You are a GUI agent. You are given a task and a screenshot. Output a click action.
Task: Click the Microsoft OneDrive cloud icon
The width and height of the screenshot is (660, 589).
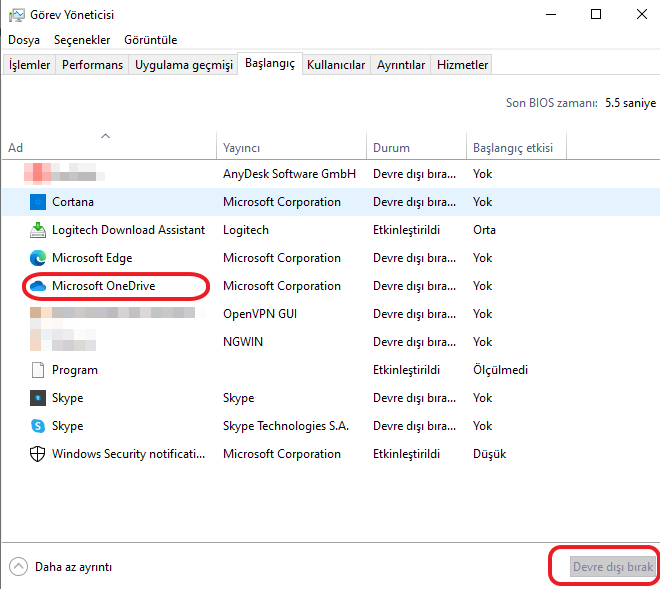(38, 286)
